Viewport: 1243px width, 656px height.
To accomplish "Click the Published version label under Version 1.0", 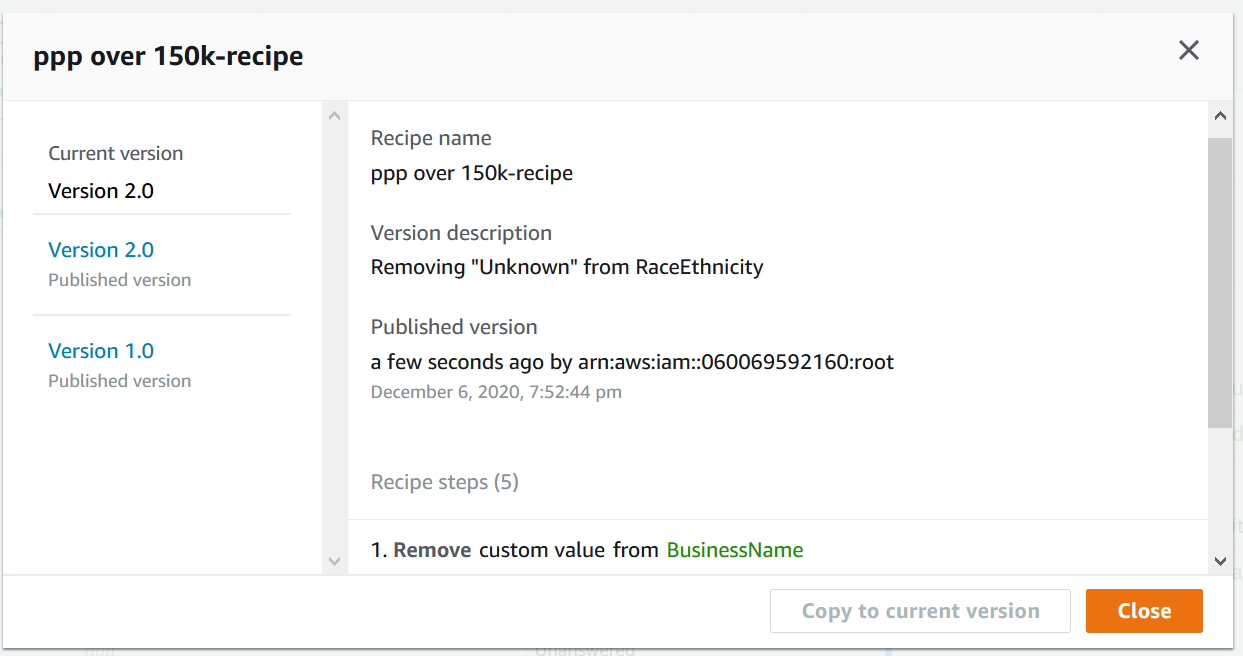I will point(119,381).
